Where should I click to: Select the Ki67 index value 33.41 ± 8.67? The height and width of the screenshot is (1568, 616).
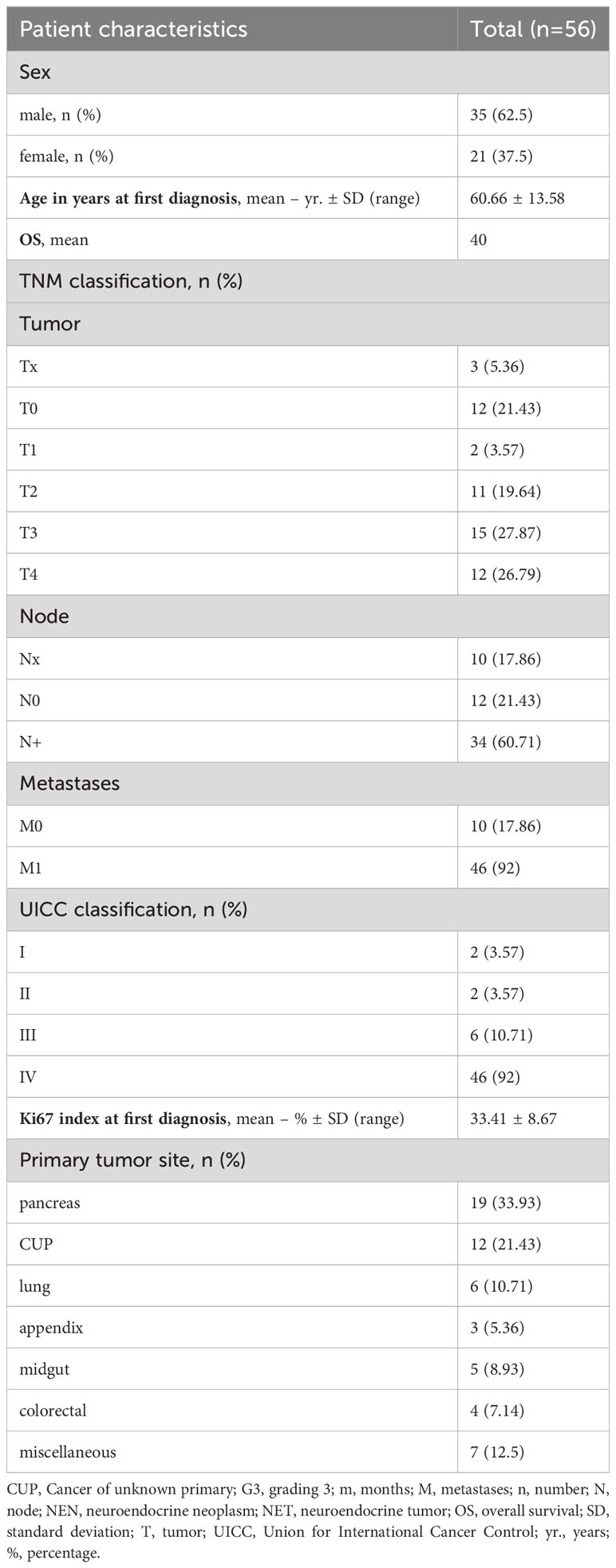(513, 1119)
